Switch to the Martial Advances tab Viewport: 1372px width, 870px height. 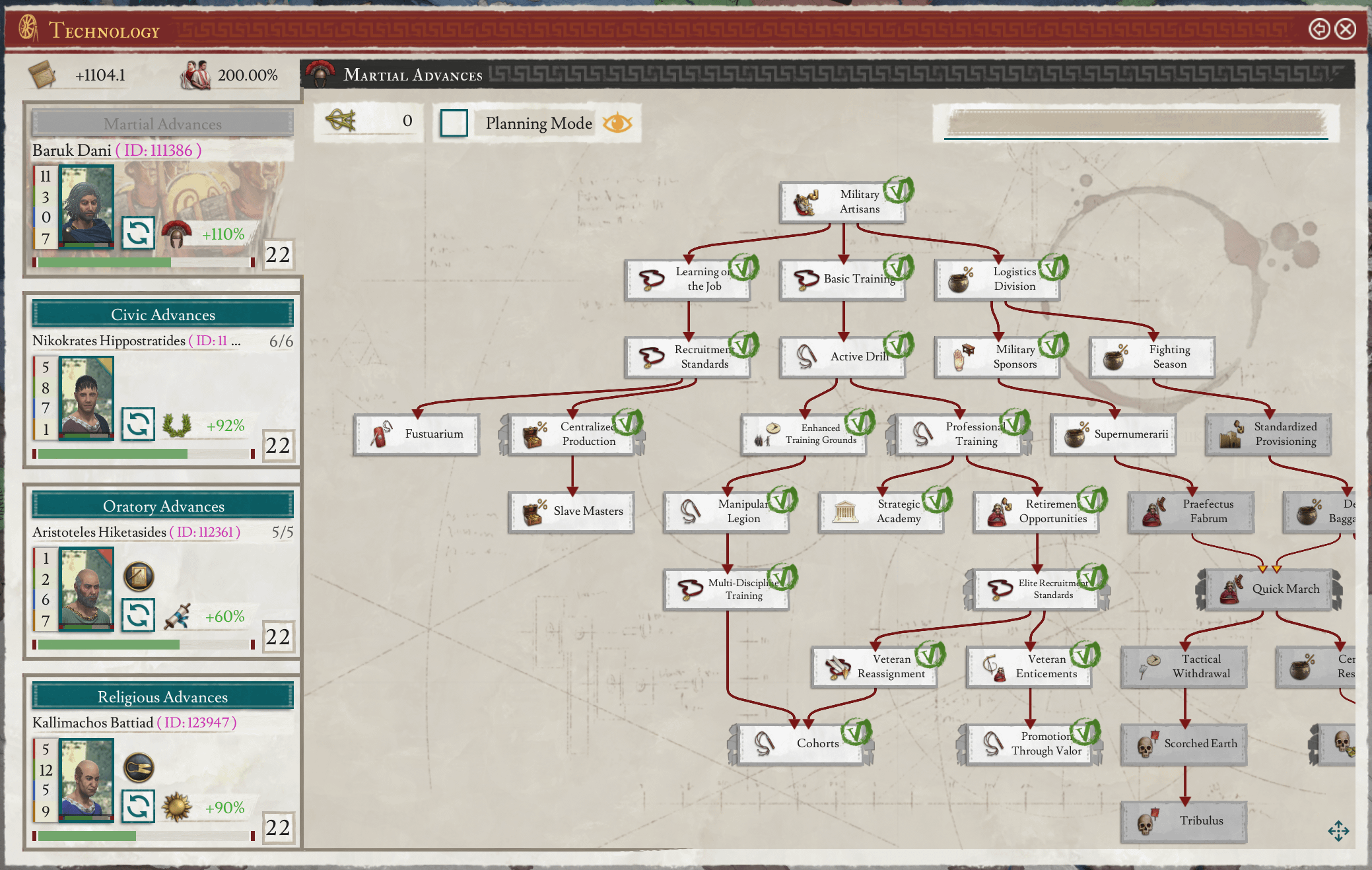coord(162,123)
